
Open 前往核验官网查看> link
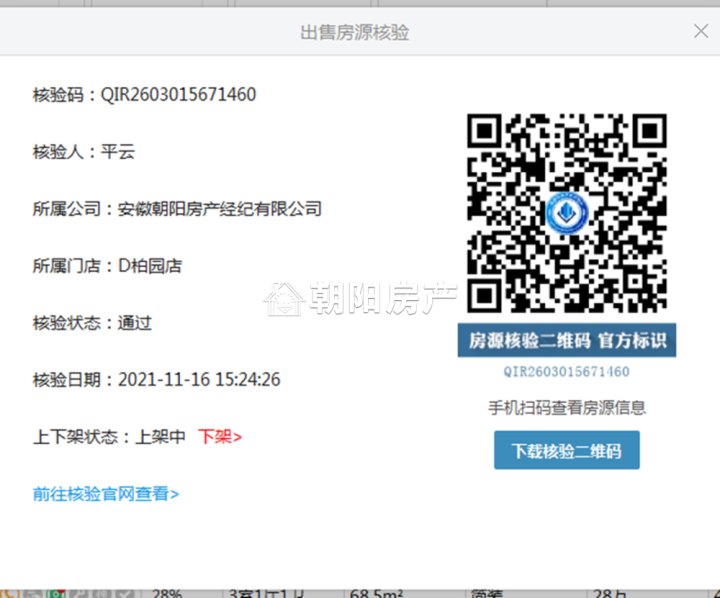106,494
